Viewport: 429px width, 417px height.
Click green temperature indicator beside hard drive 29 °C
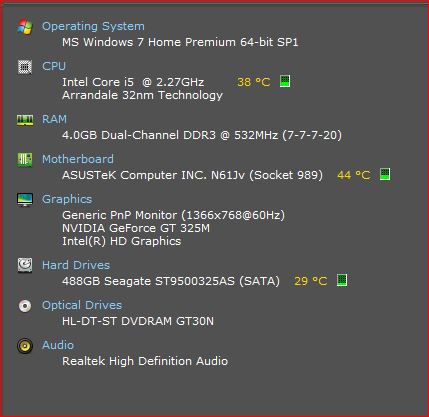tap(342, 280)
